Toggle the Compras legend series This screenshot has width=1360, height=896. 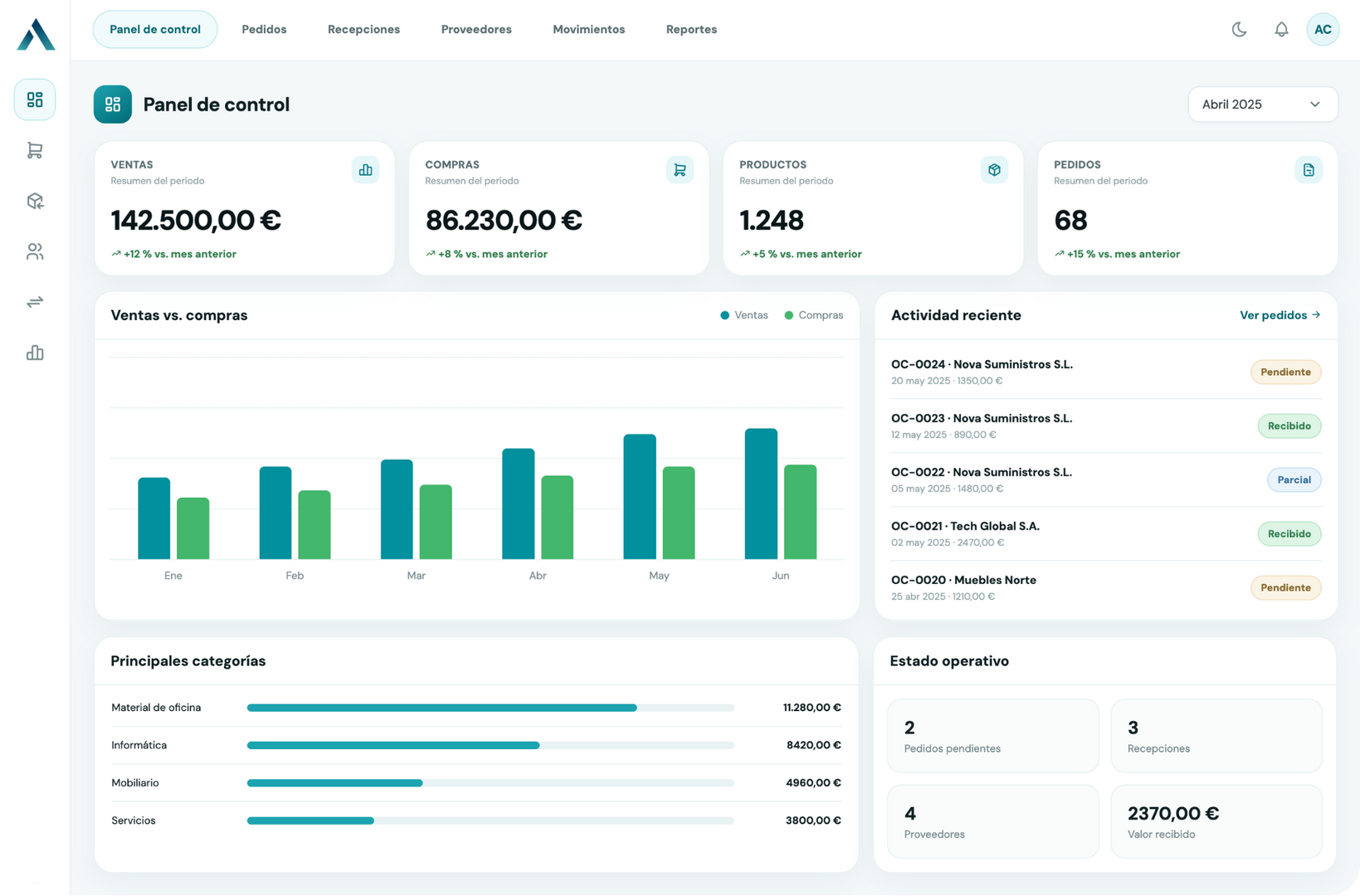point(814,315)
